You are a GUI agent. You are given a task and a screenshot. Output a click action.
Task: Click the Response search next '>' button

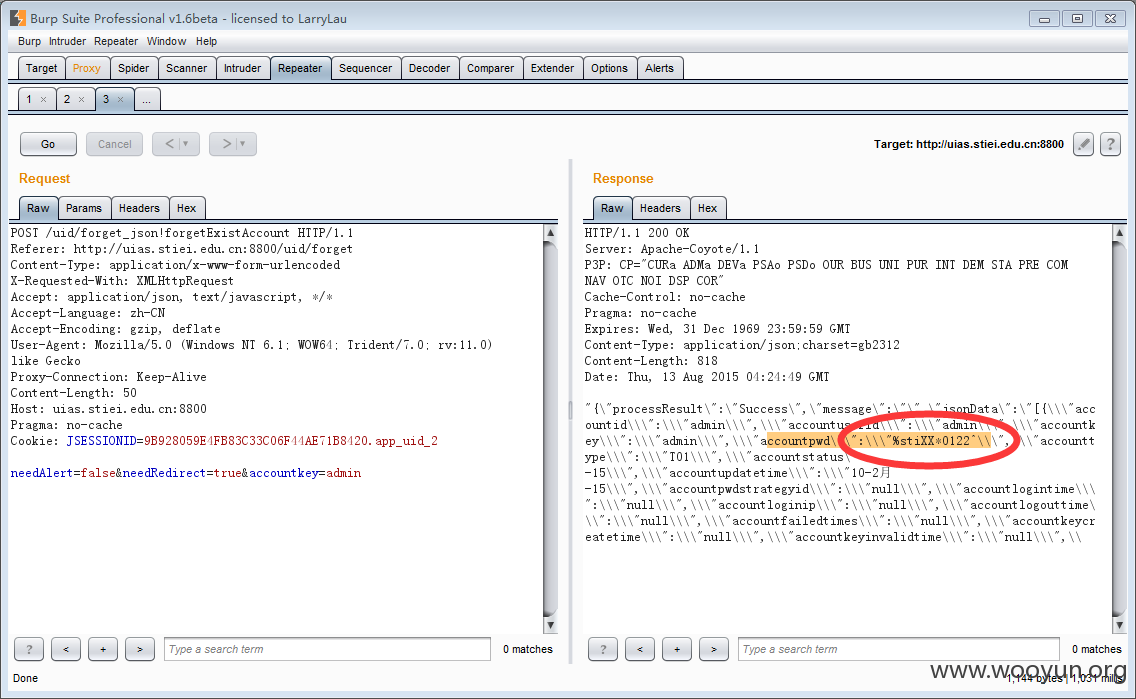tap(714, 649)
